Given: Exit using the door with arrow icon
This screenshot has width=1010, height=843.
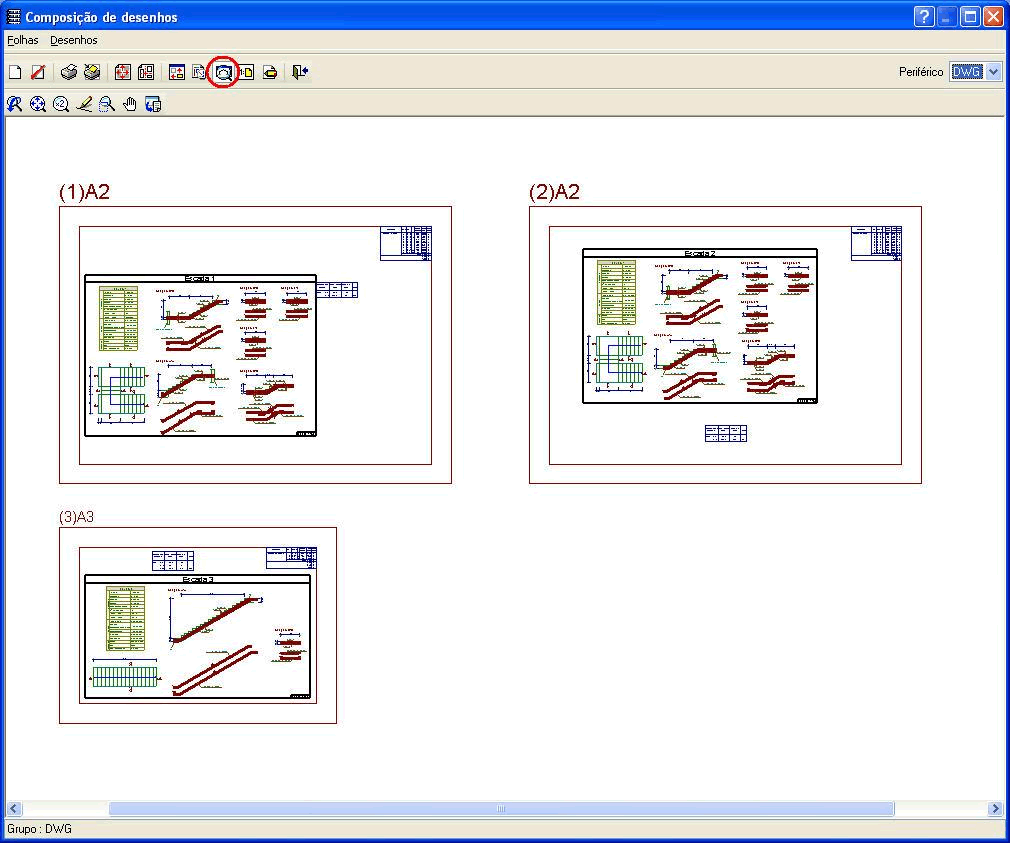Looking at the screenshot, I should point(300,72).
